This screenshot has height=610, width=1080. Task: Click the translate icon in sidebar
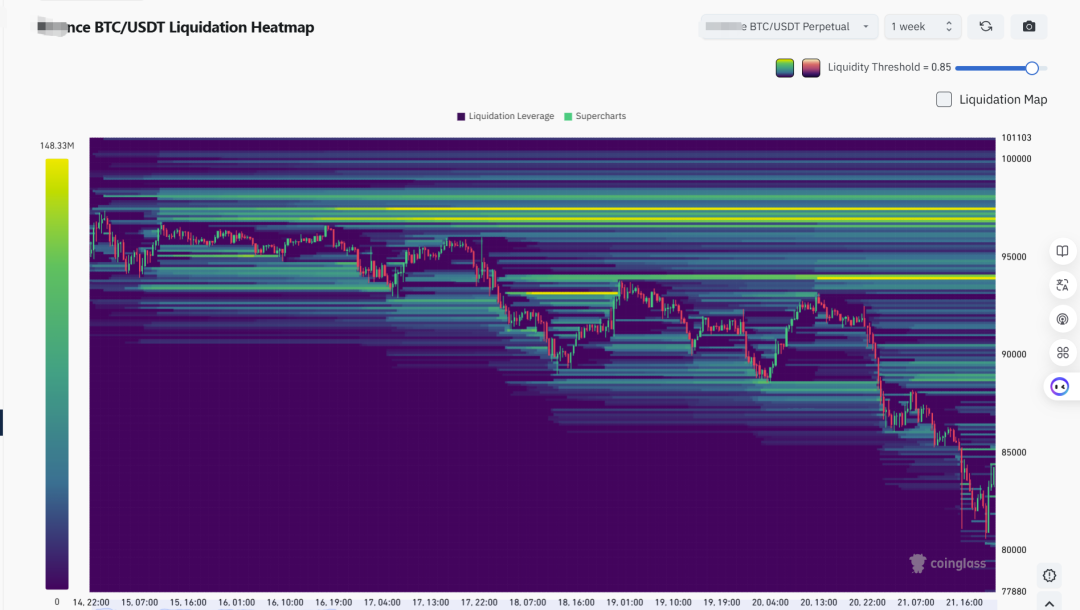[1062, 286]
